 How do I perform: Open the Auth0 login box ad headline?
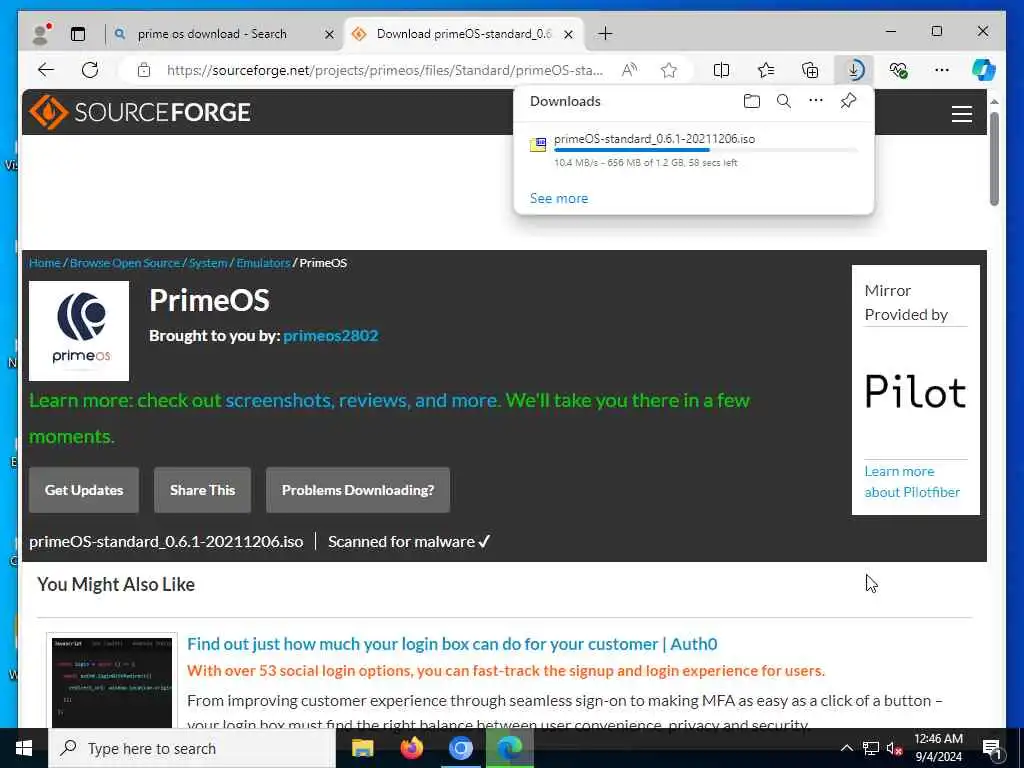[x=452, y=644]
